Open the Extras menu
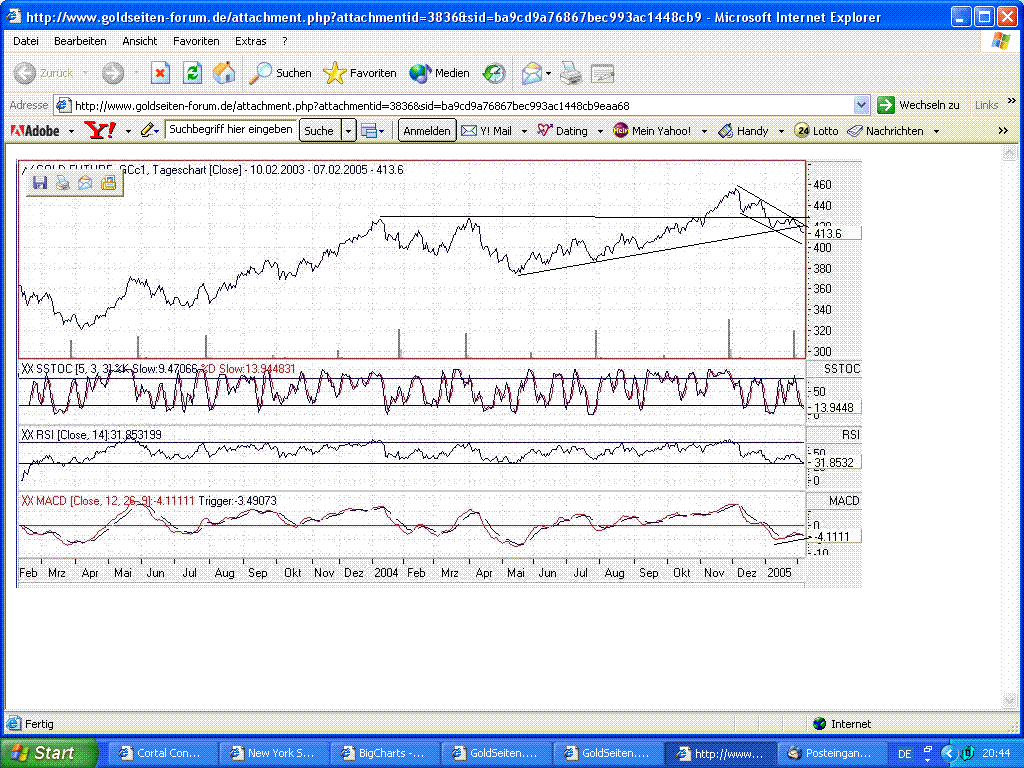1024x768 pixels. click(x=250, y=41)
